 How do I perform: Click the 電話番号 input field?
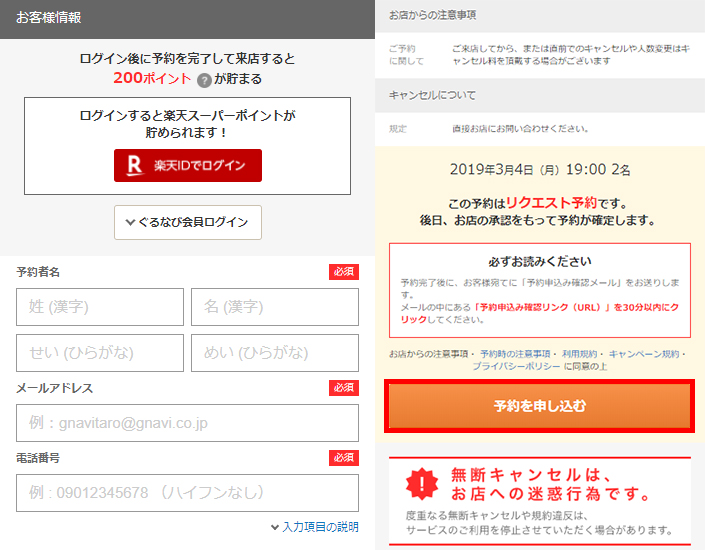tap(187, 493)
